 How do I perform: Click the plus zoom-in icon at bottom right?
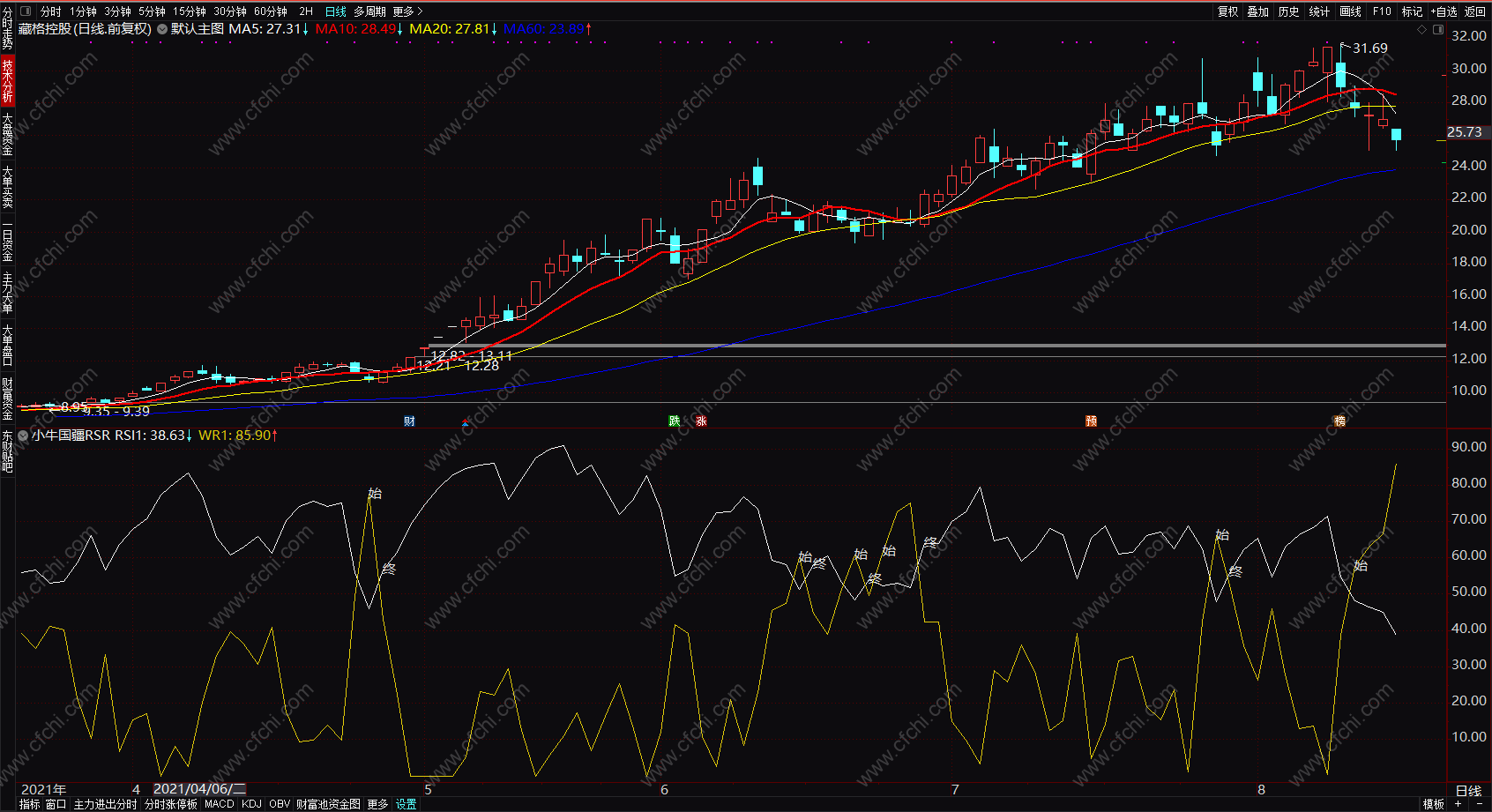[x=1458, y=804]
